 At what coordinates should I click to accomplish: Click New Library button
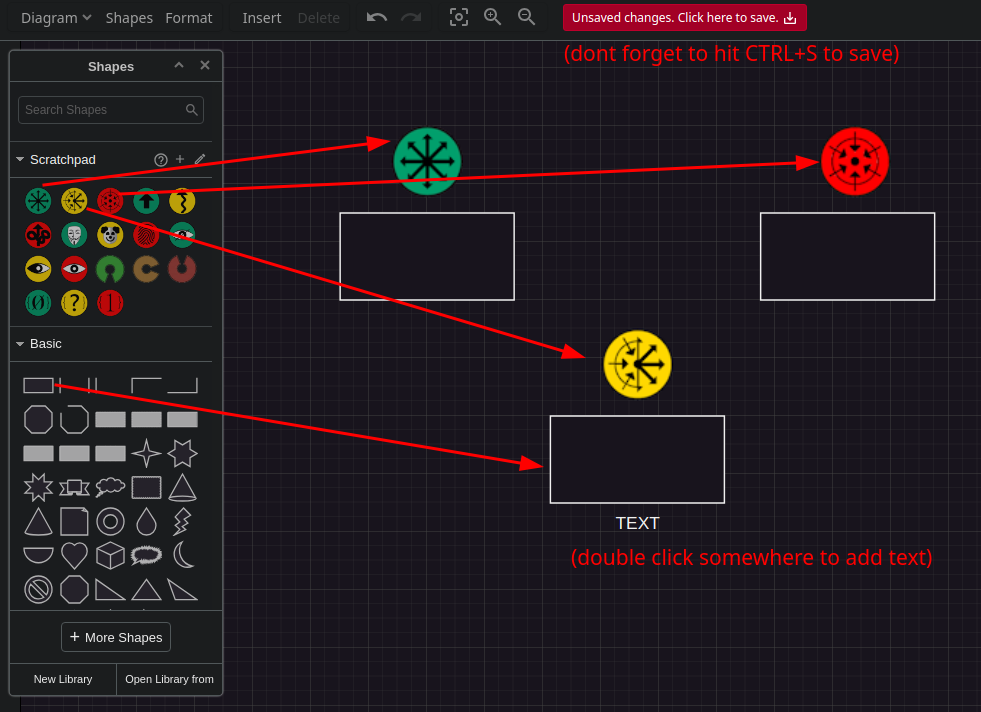tap(63, 679)
